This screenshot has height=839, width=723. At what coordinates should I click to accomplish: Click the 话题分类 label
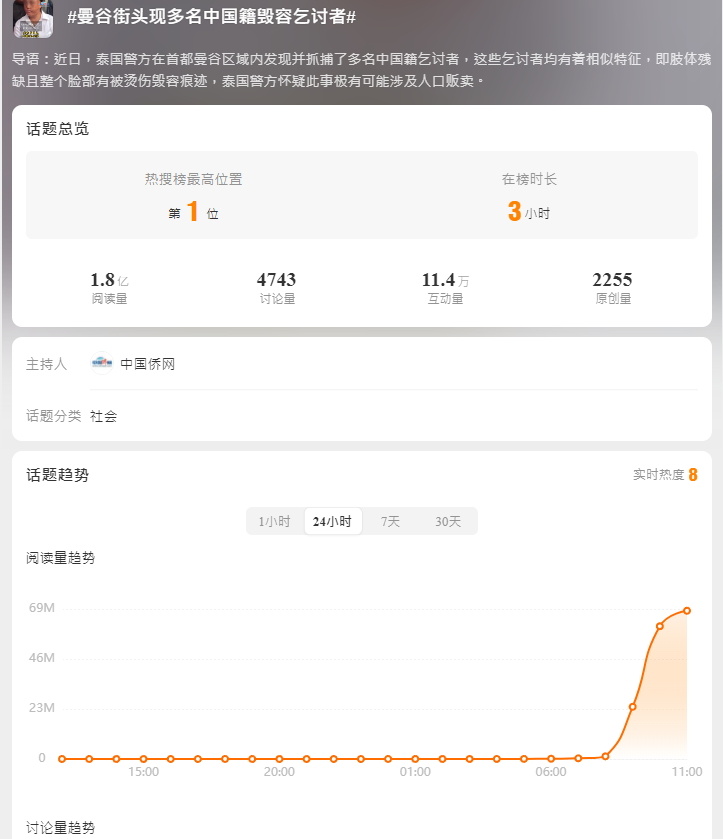(54, 416)
